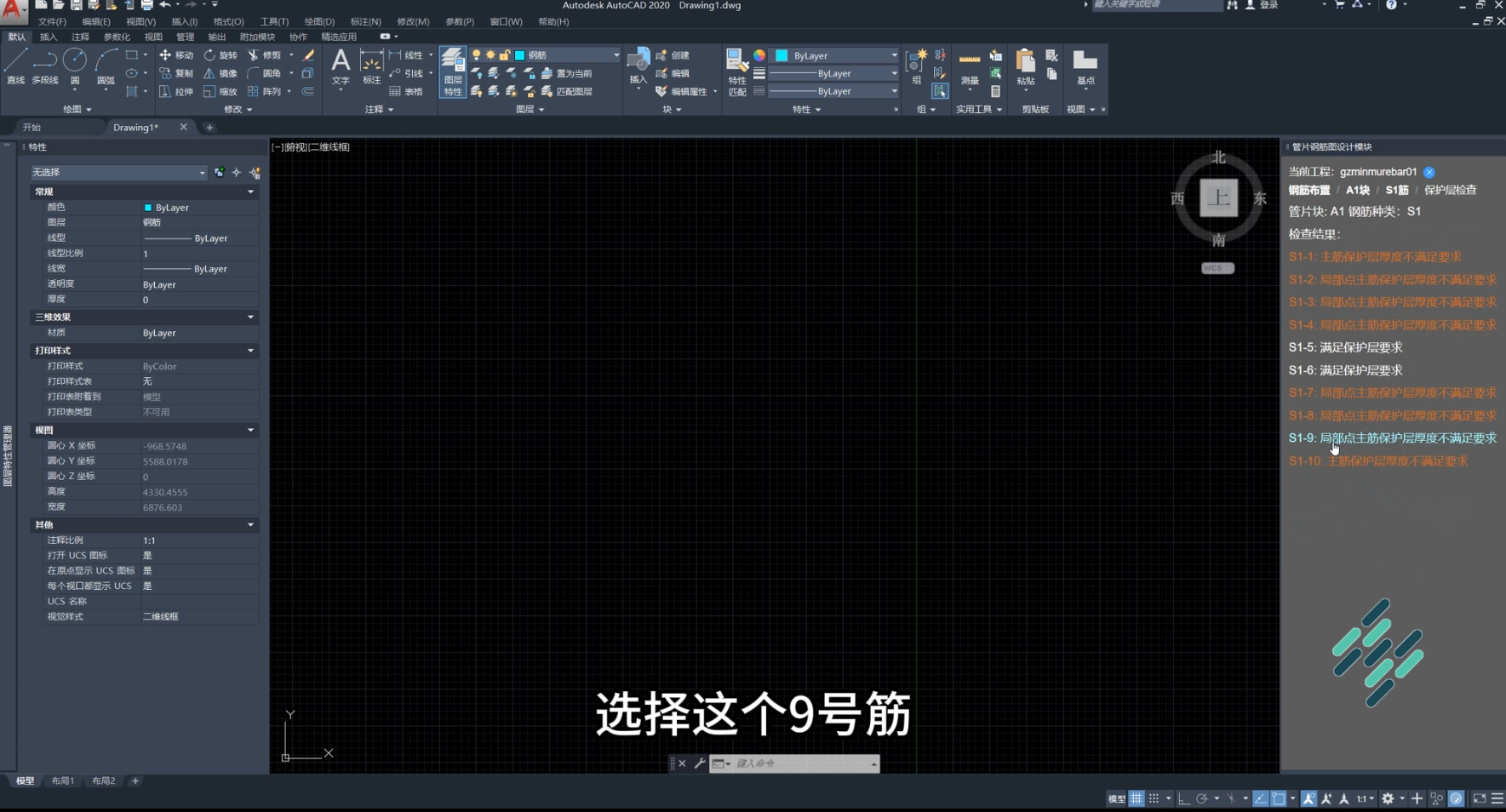
Task: Click cyan color swatch in layer dropdown
Action: click(x=519, y=55)
